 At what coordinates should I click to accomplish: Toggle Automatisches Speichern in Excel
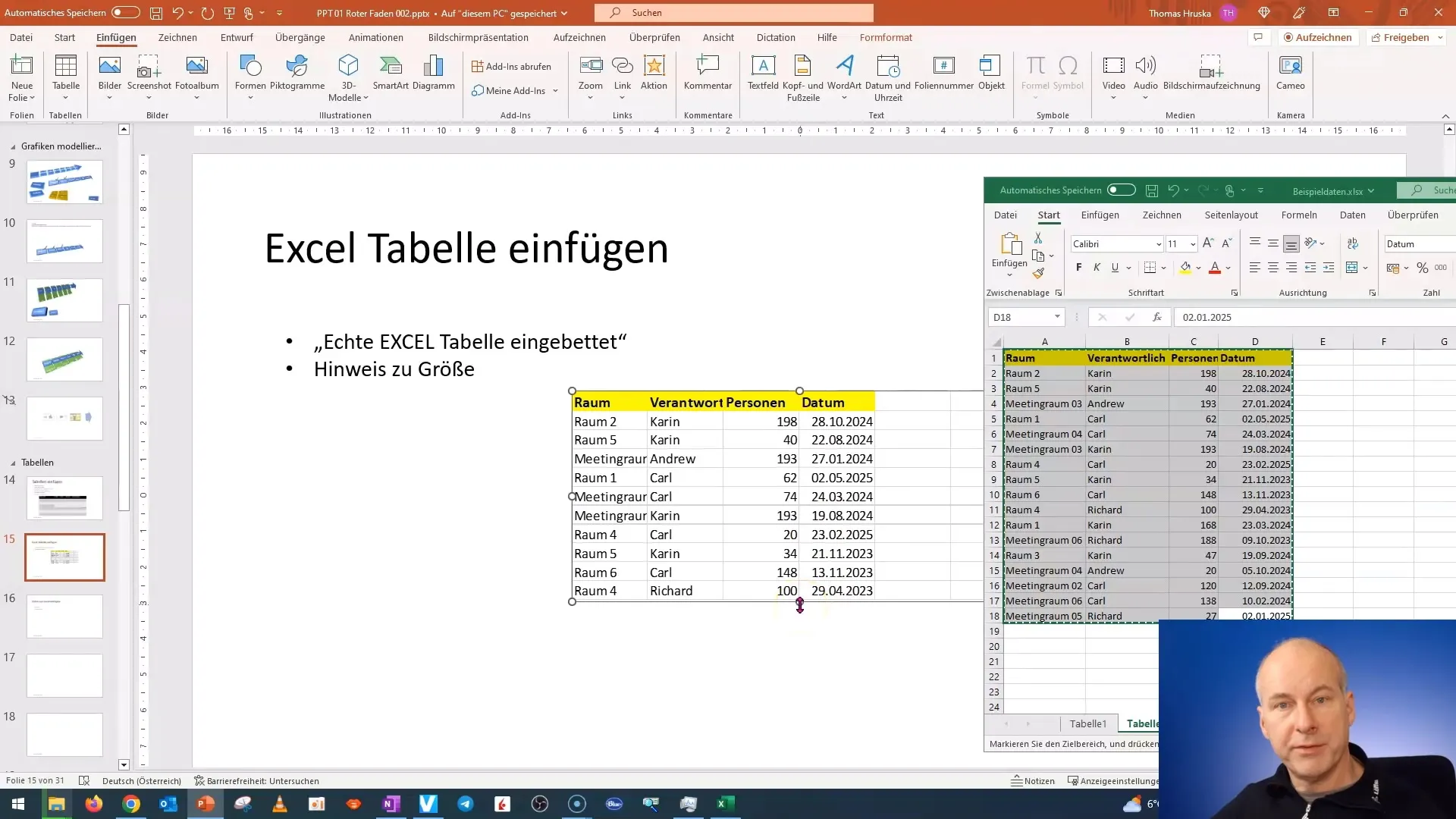[x=1121, y=190]
